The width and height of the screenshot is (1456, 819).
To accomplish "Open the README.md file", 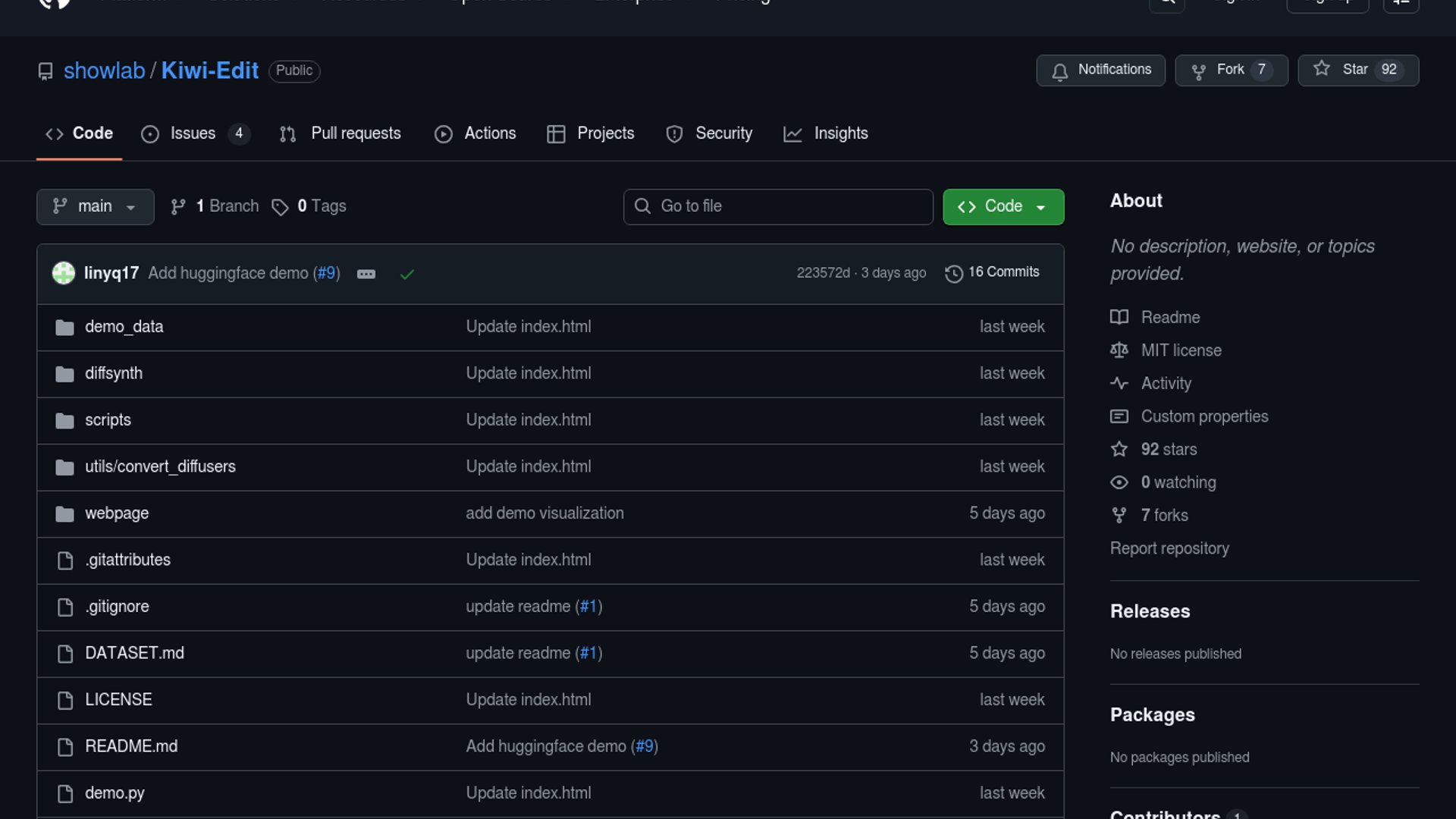I will (x=131, y=746).
